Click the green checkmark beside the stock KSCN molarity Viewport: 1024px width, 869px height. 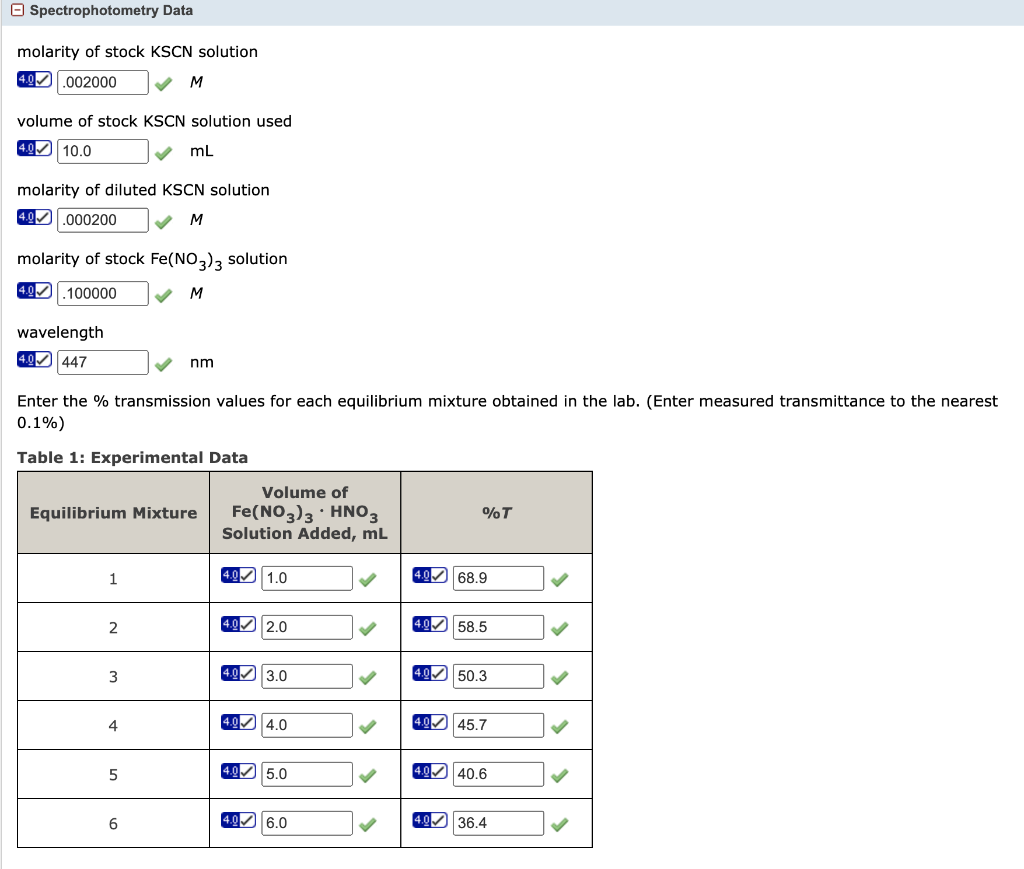point(163,83)
